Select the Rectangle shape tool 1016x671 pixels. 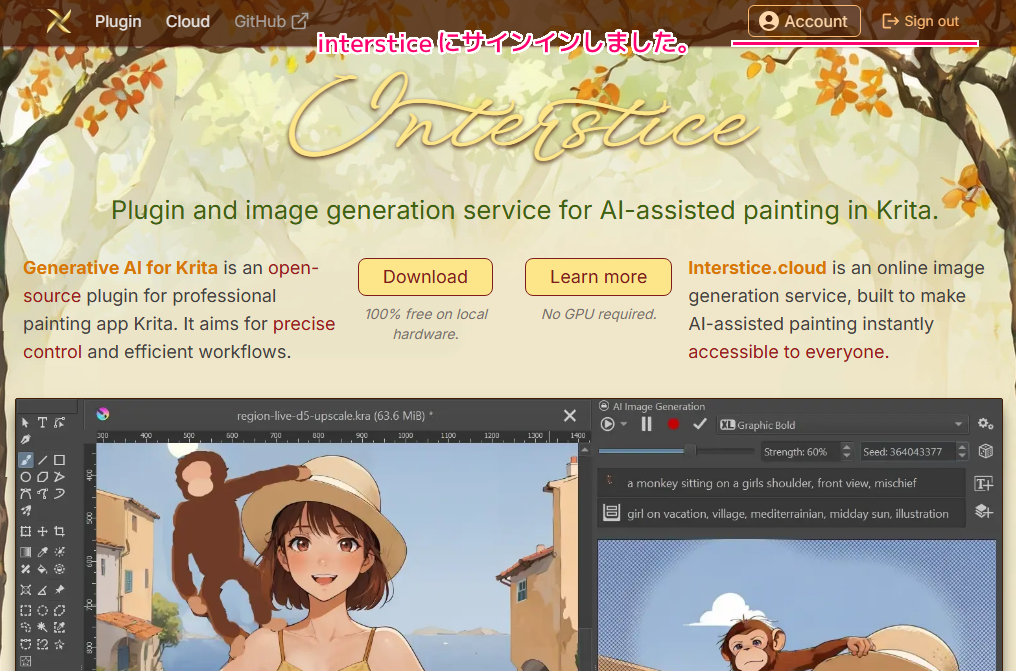59,460
